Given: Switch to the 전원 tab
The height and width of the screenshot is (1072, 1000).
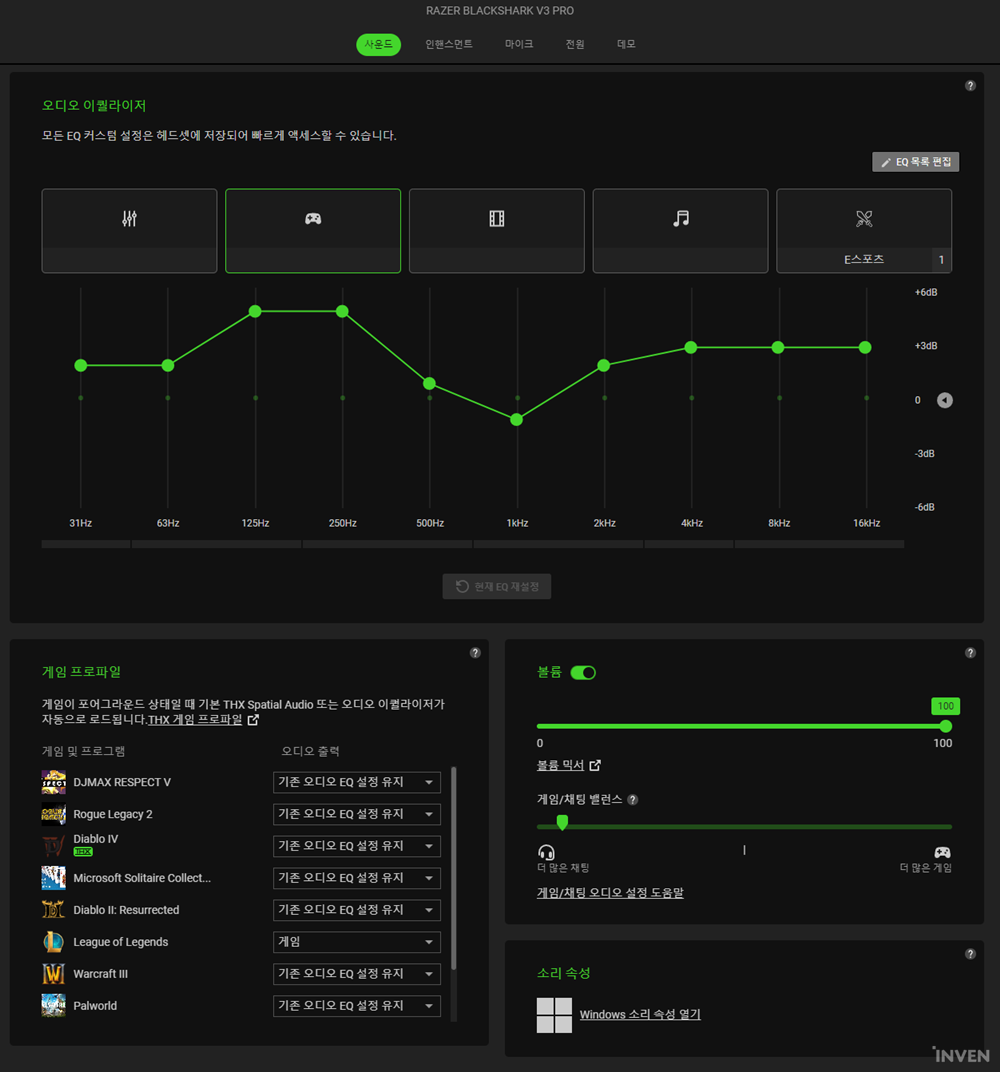Looking at the screenshot, I should pyautogui.click(x=575, y=44).
